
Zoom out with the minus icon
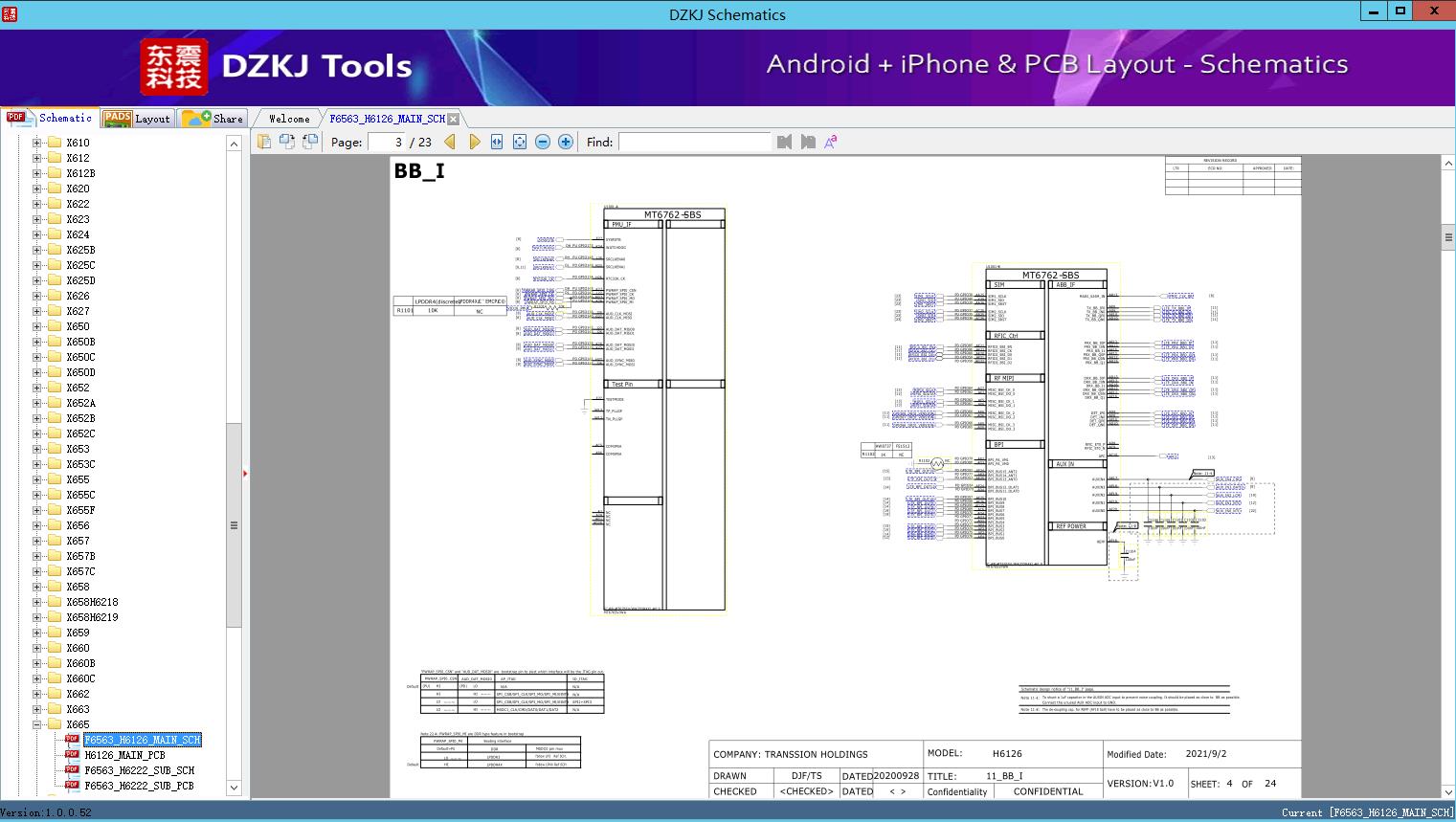[543, 142]
